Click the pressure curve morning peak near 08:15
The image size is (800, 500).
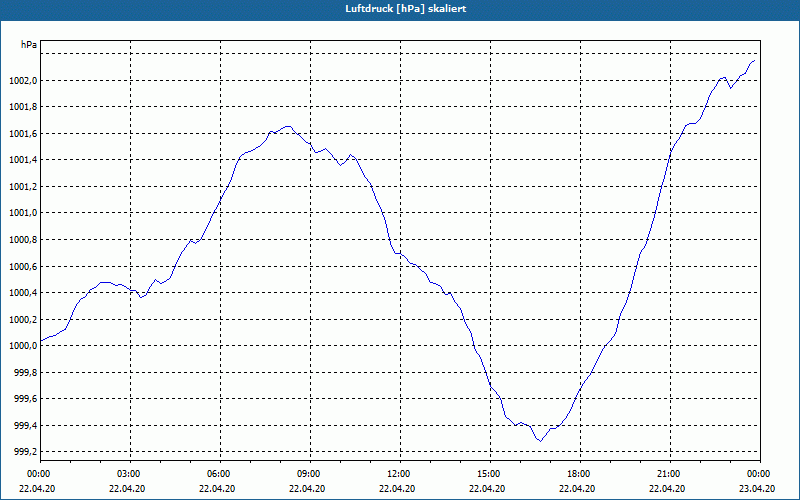[x=288, y=126]
